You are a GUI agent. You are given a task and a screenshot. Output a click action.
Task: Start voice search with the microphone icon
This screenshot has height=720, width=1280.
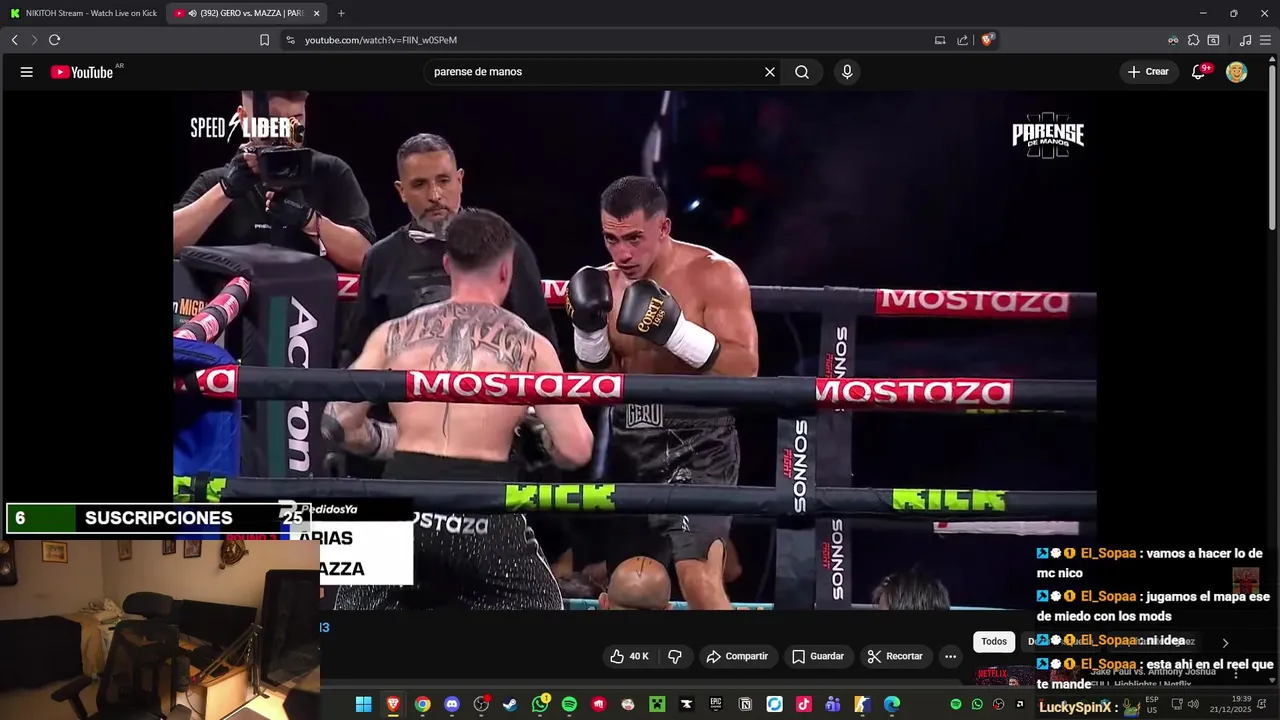[x=847, y=72]
